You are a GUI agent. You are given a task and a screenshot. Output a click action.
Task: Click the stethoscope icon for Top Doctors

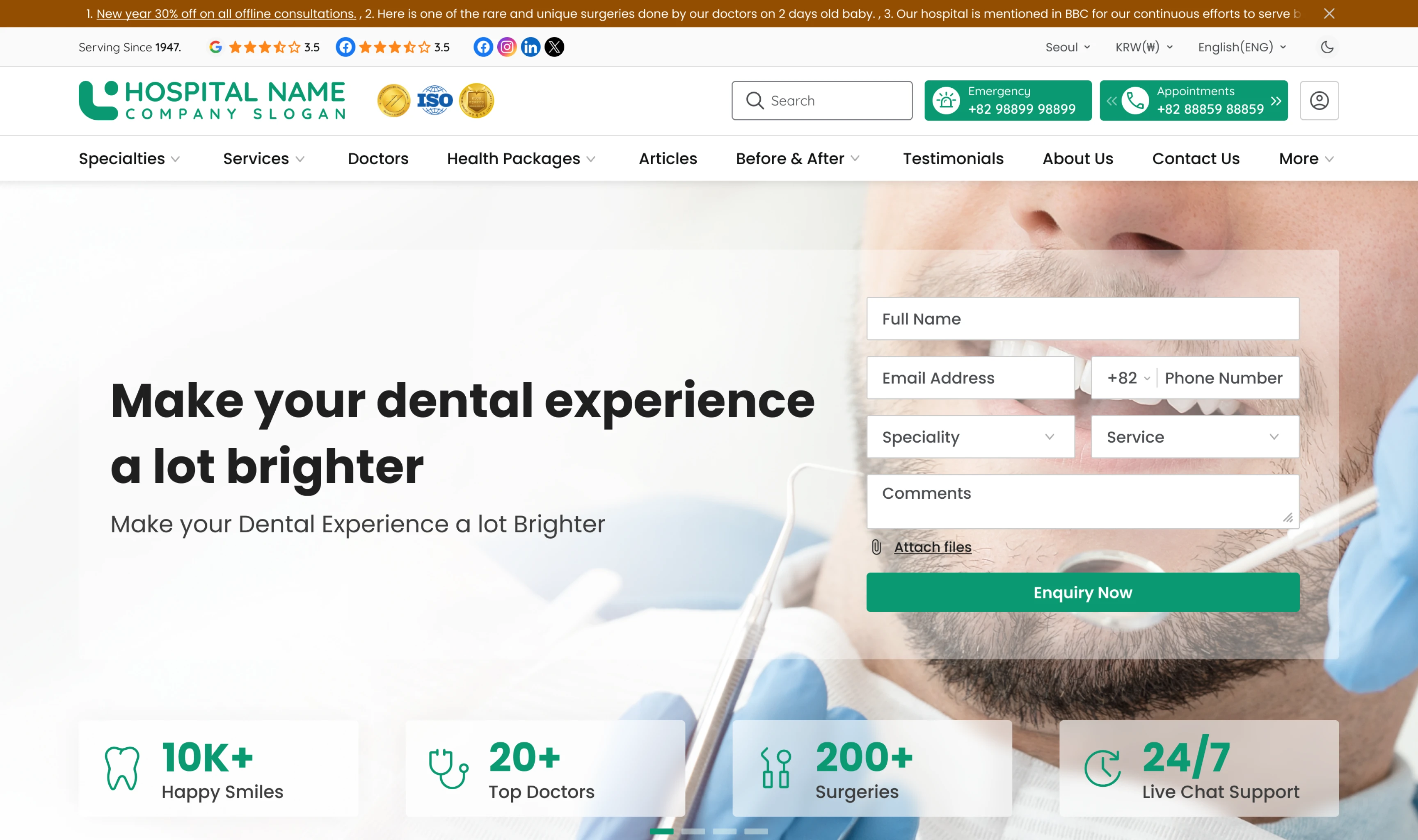tap(448, 768)
